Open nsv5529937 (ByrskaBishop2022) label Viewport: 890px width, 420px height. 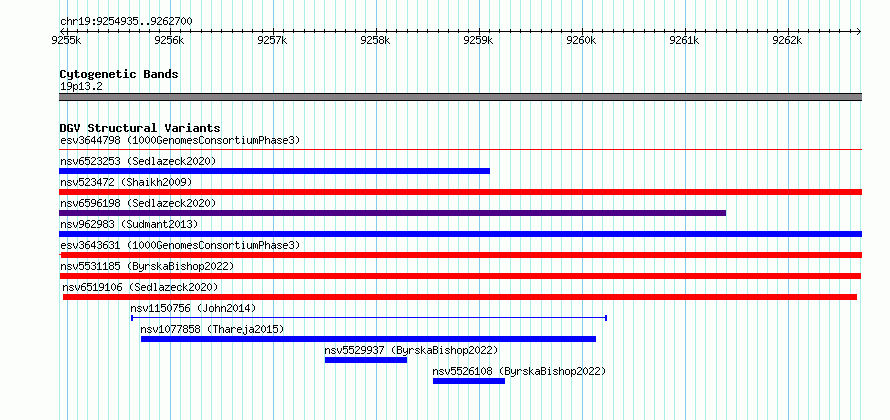412,350
